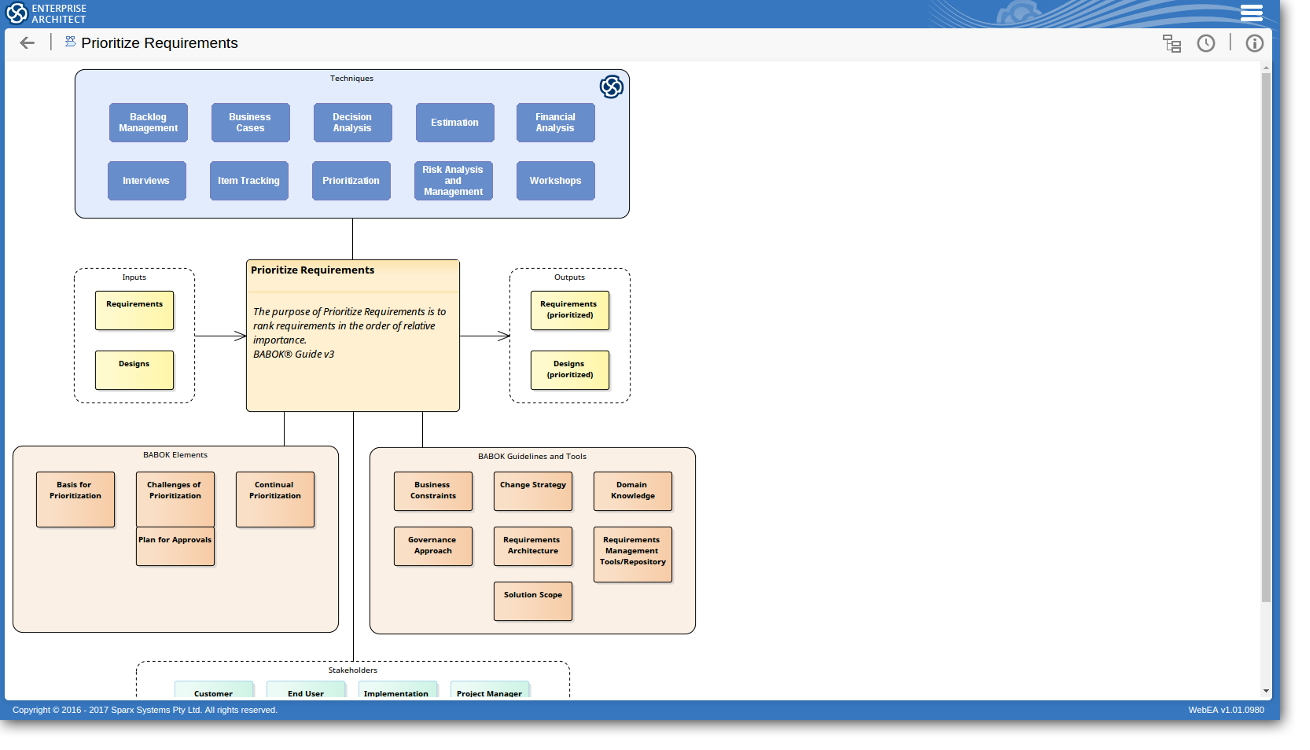Open the hamburger menu in header
The image size is (1310, 750).
(1251, 13)
